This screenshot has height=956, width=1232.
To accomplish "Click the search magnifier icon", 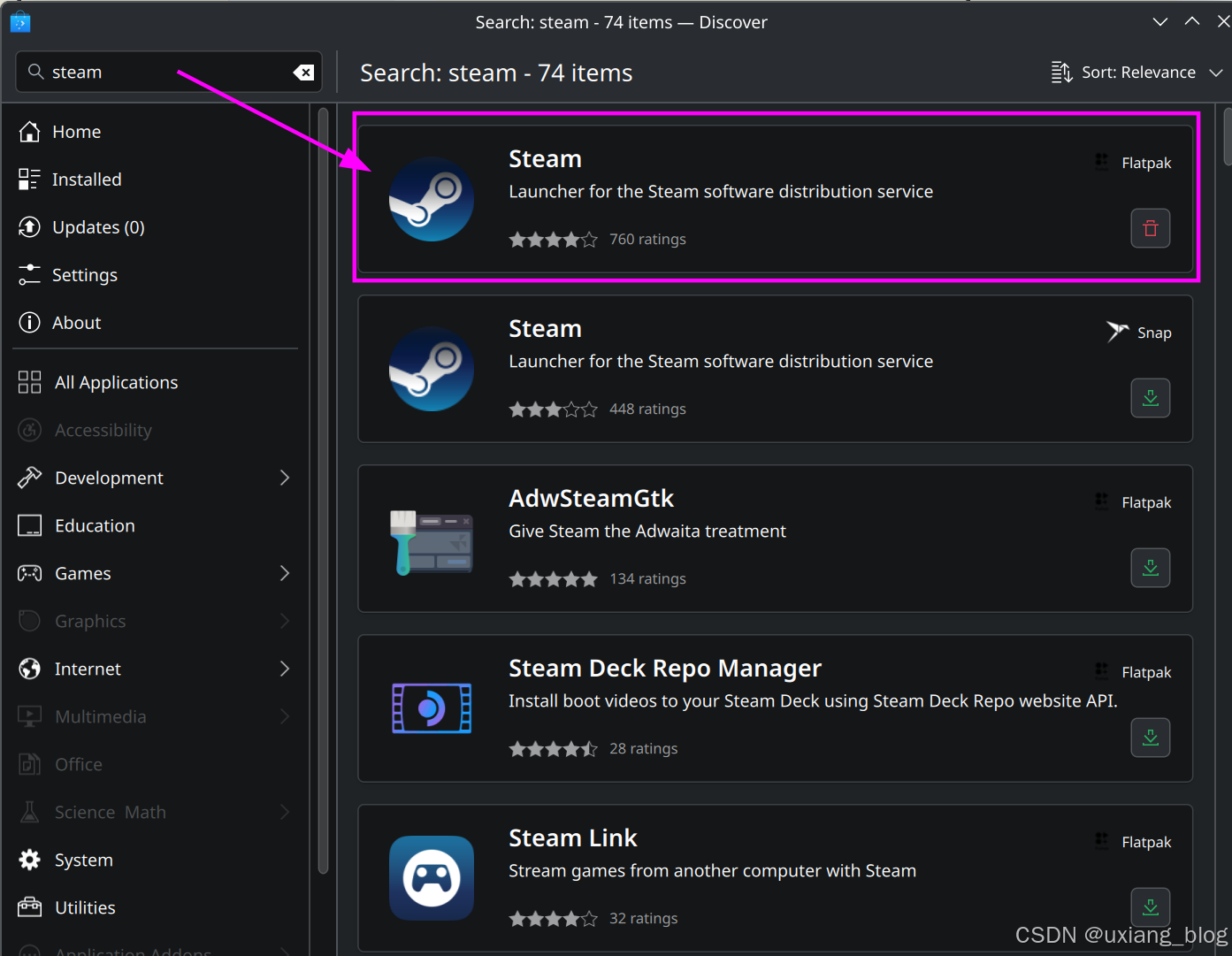I will 35,72.
